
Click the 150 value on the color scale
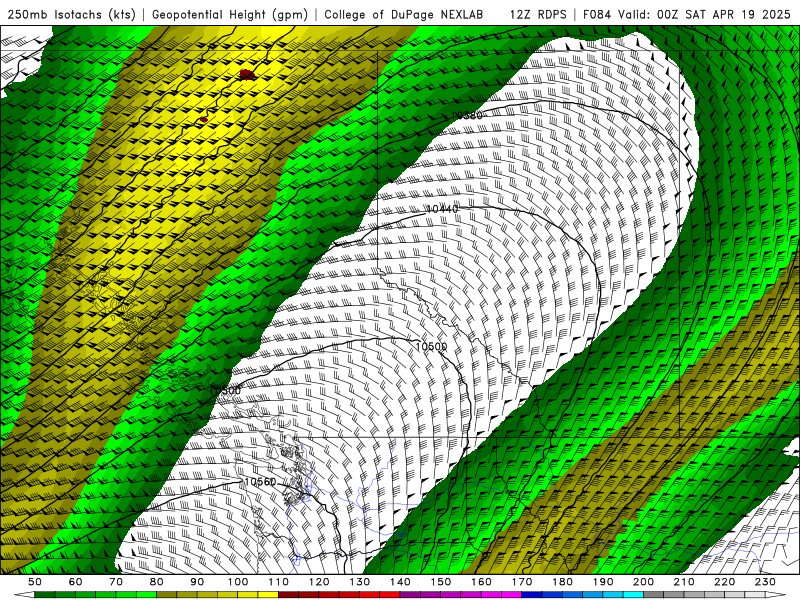tap(441, 582)
